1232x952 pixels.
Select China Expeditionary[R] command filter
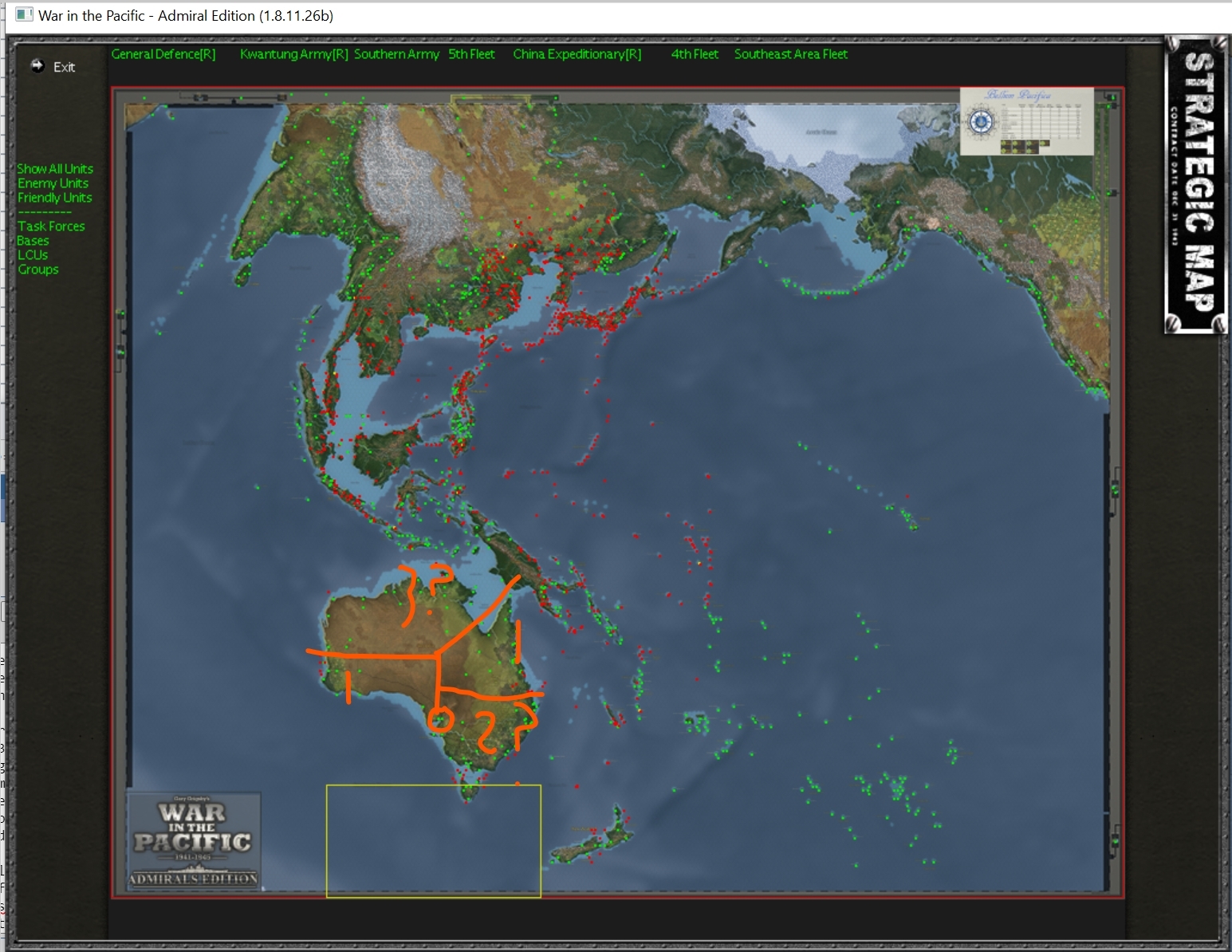pyautogui.click(x=577, y=54)
